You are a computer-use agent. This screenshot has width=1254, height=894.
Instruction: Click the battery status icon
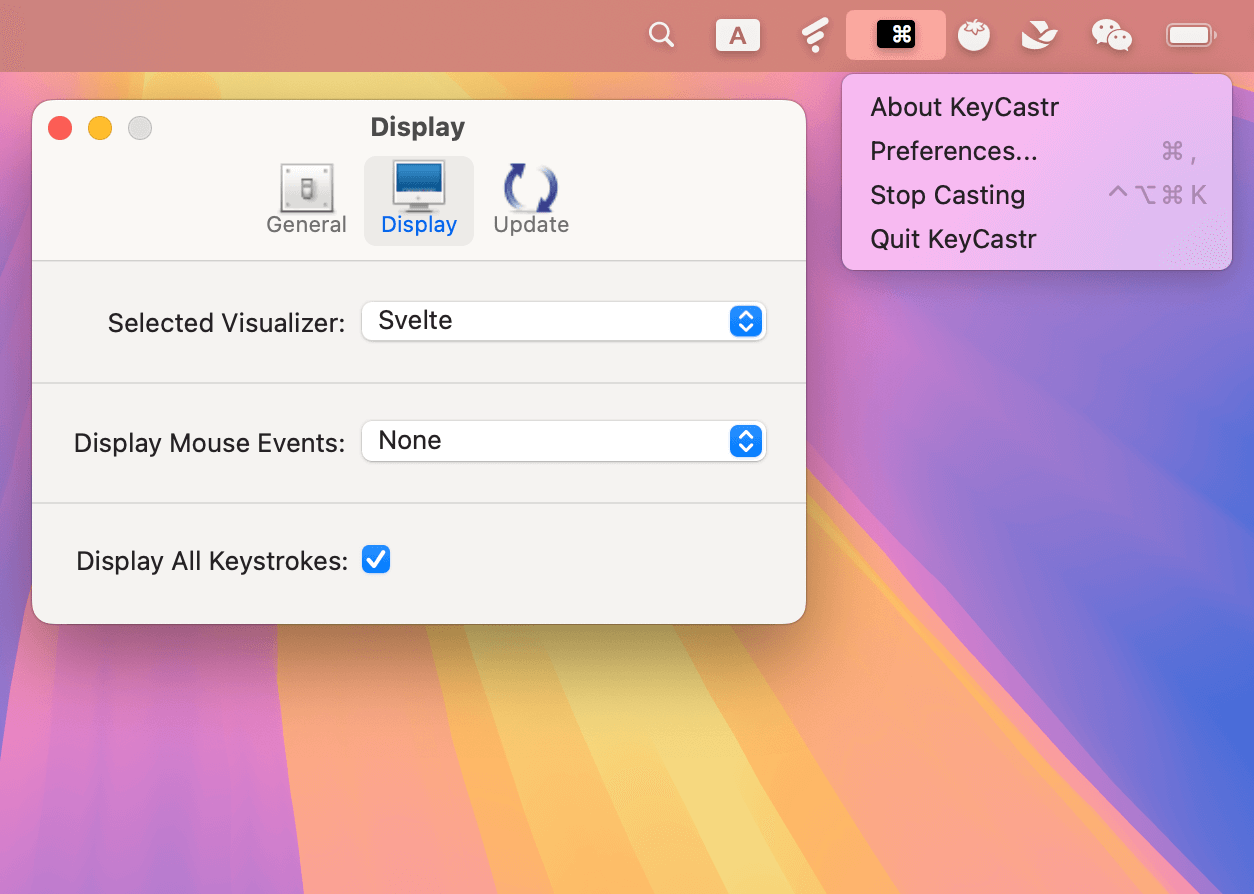1190,36
